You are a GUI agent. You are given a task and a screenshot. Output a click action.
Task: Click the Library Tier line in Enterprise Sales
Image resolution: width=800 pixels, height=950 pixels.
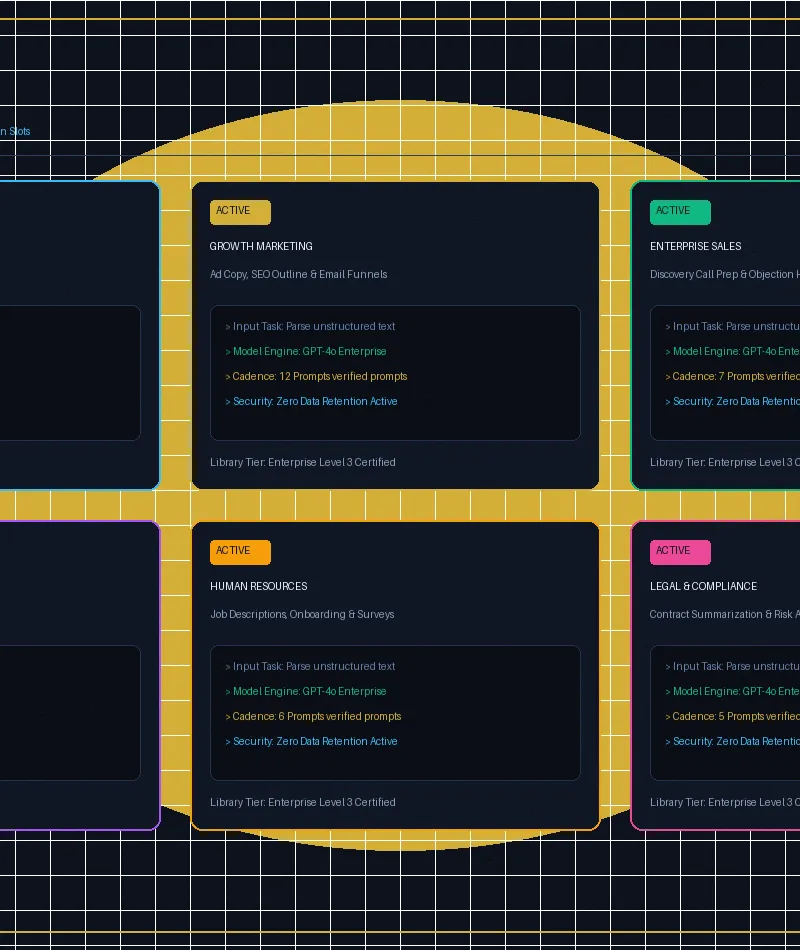[x=725, y=462]
